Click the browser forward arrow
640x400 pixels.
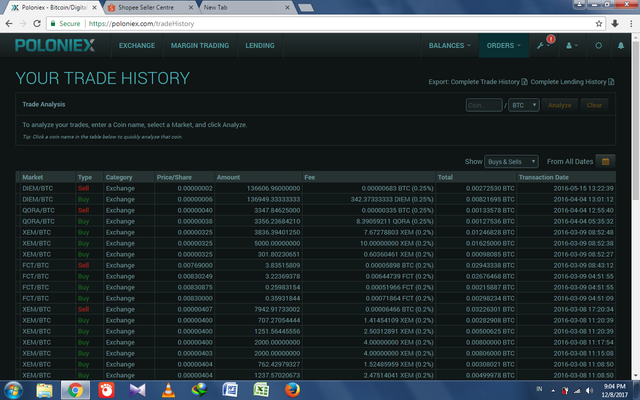23,23
